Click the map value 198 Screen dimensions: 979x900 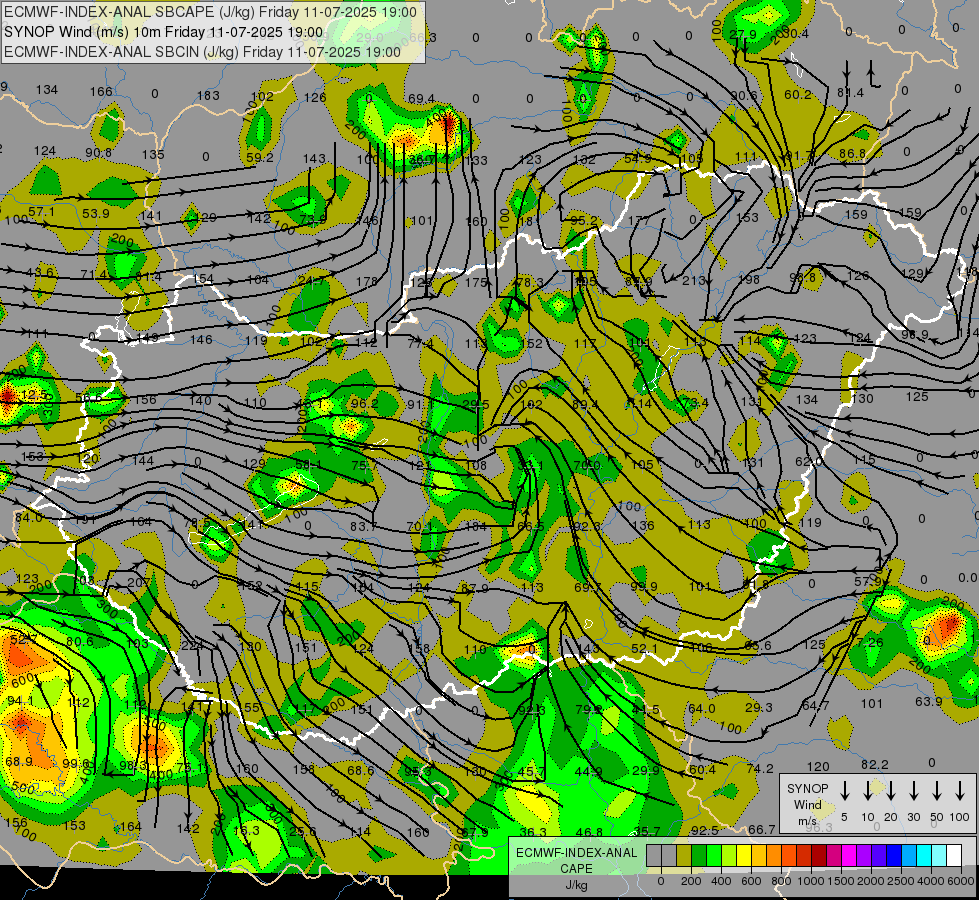click(x=749, y=279)
